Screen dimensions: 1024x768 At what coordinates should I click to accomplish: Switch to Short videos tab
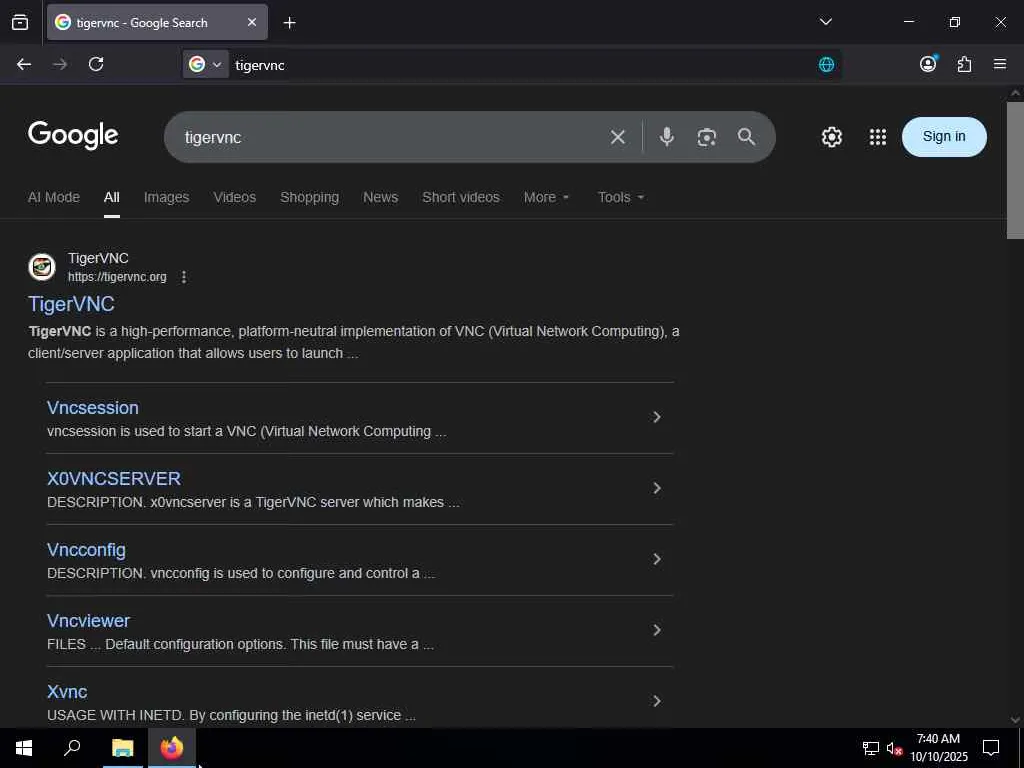point(461,197)
